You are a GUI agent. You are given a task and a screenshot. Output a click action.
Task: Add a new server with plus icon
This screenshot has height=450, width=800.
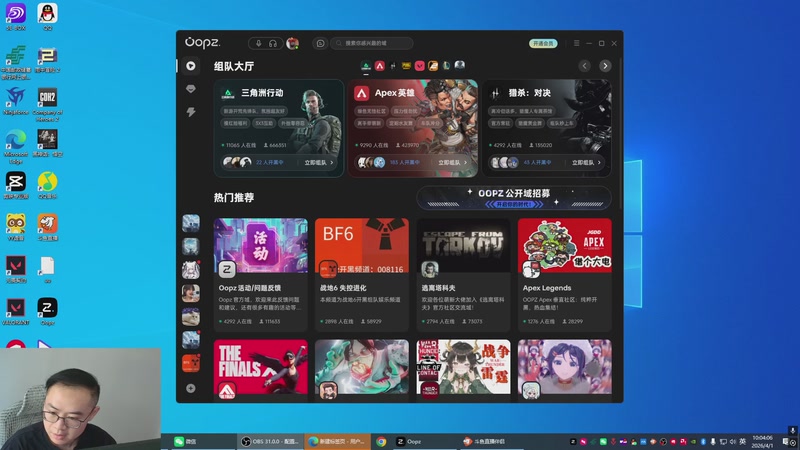[191, 388]
